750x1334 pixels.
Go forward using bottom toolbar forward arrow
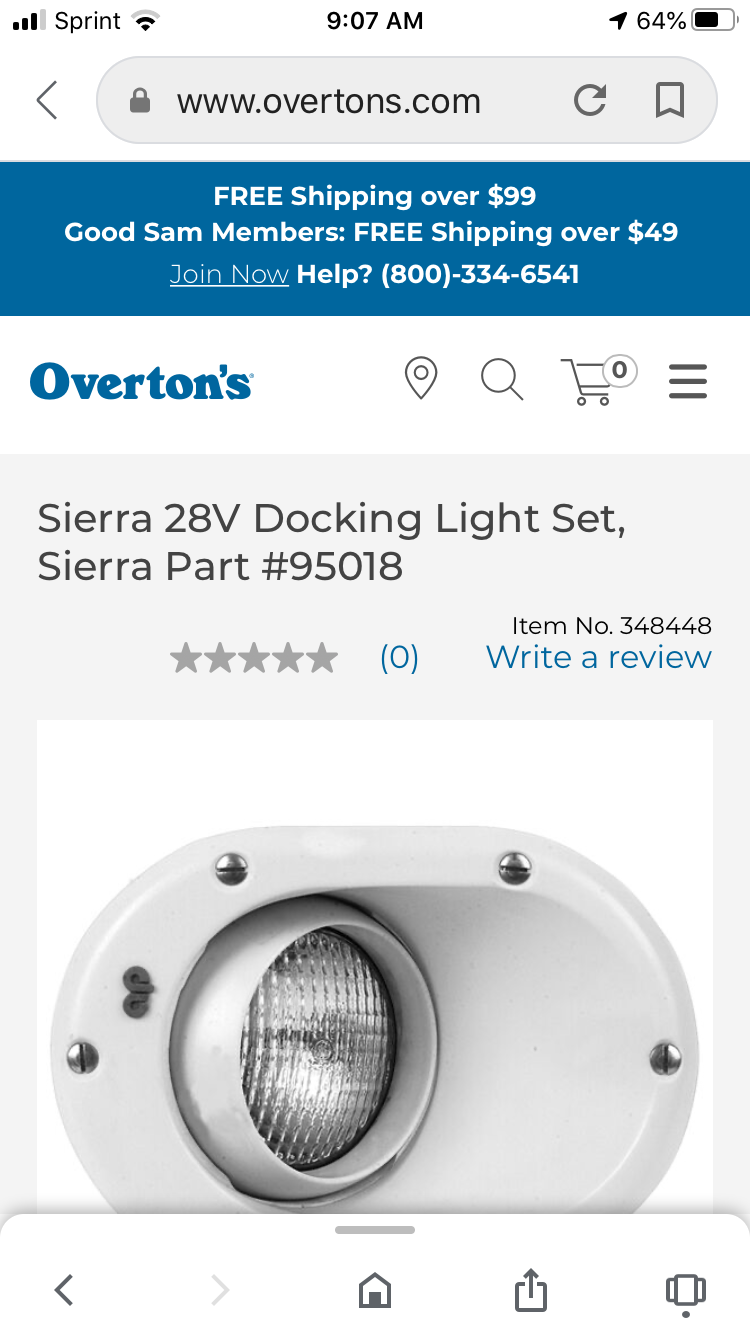220,1290
